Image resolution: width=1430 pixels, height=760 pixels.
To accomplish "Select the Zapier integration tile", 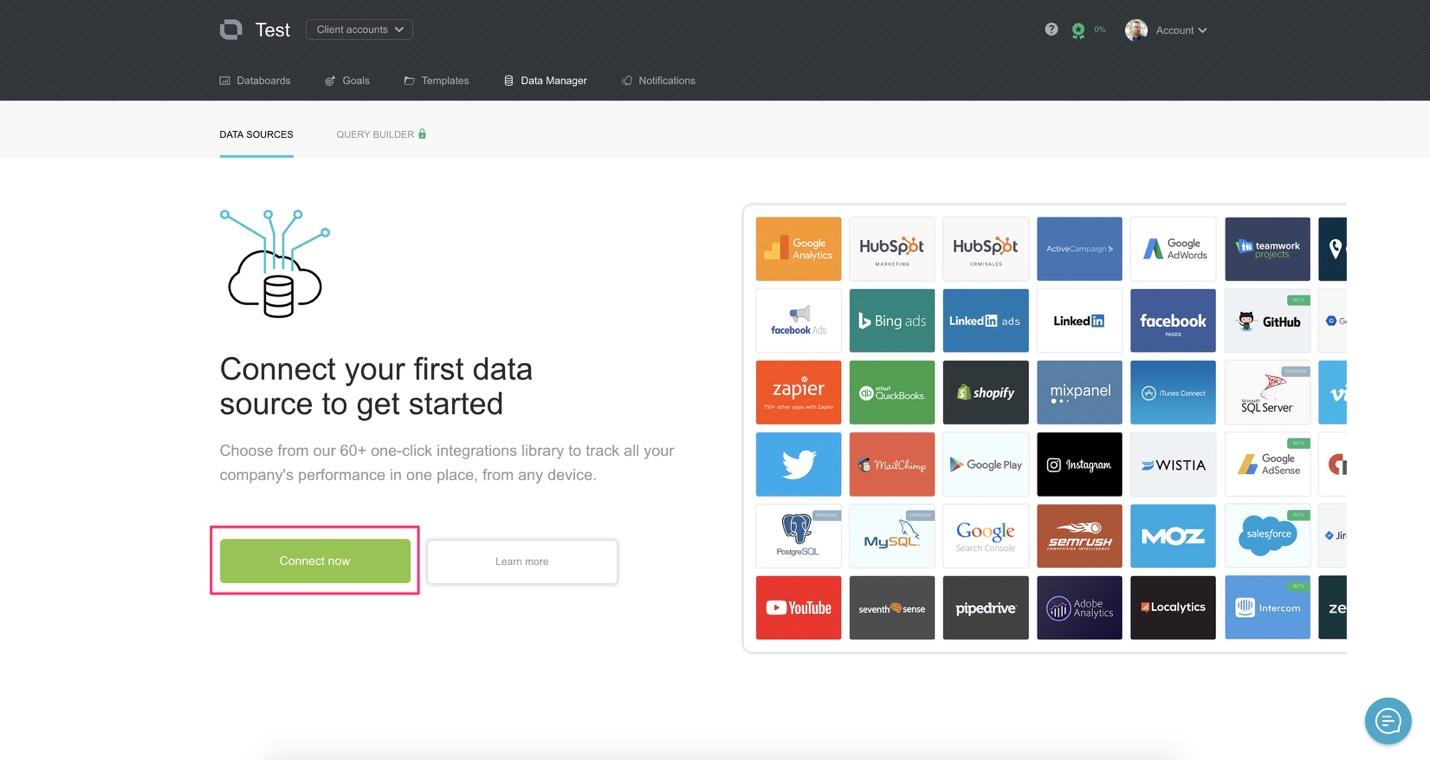I will pos(798,393).
